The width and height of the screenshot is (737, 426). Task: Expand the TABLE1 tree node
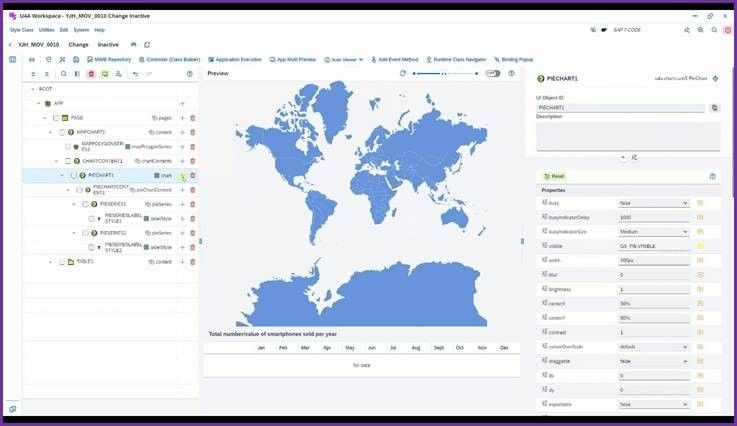(x=51, y=262)
